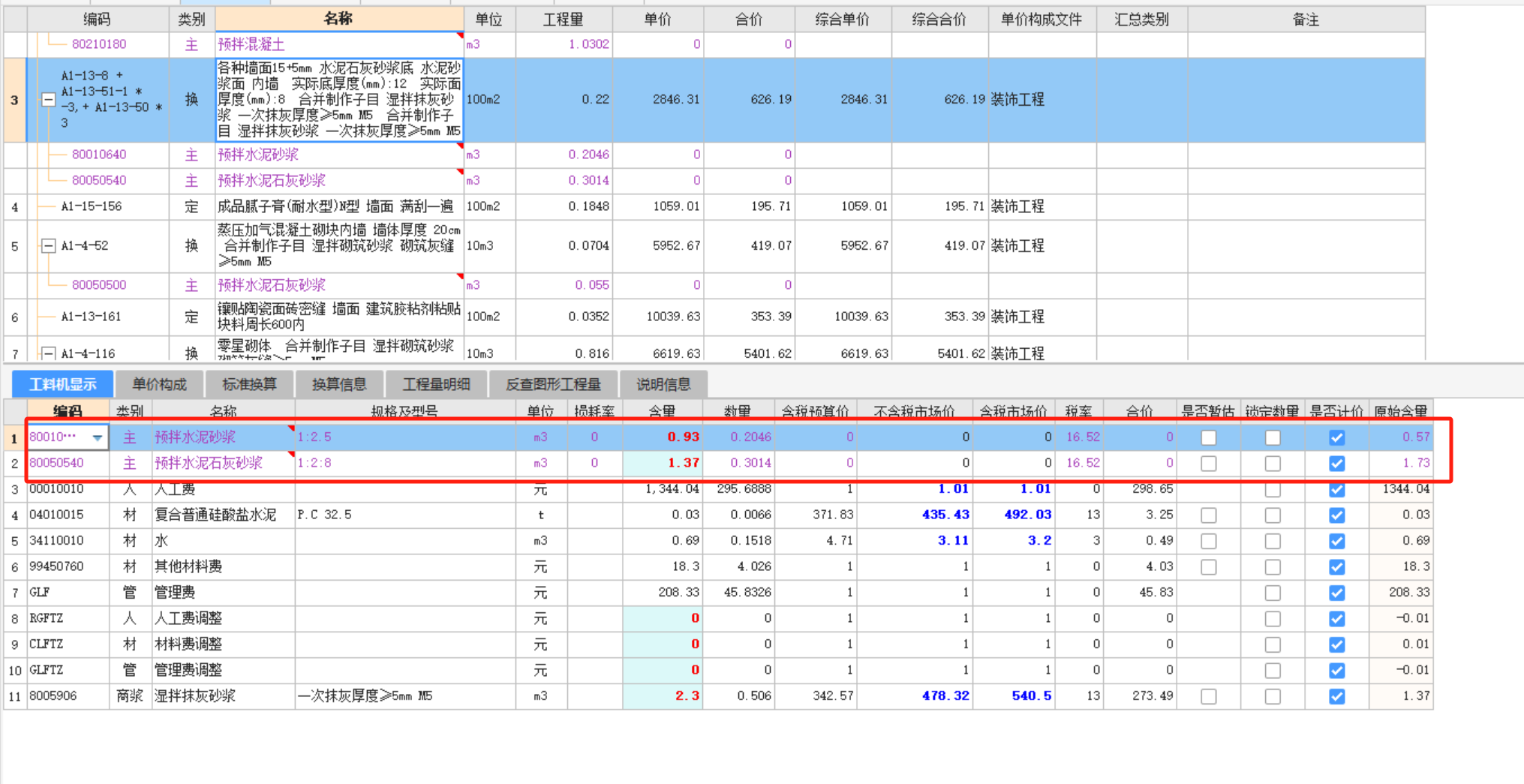Click the 1:2.5 specification cell
1524x784 pixels.
[405, 437]
